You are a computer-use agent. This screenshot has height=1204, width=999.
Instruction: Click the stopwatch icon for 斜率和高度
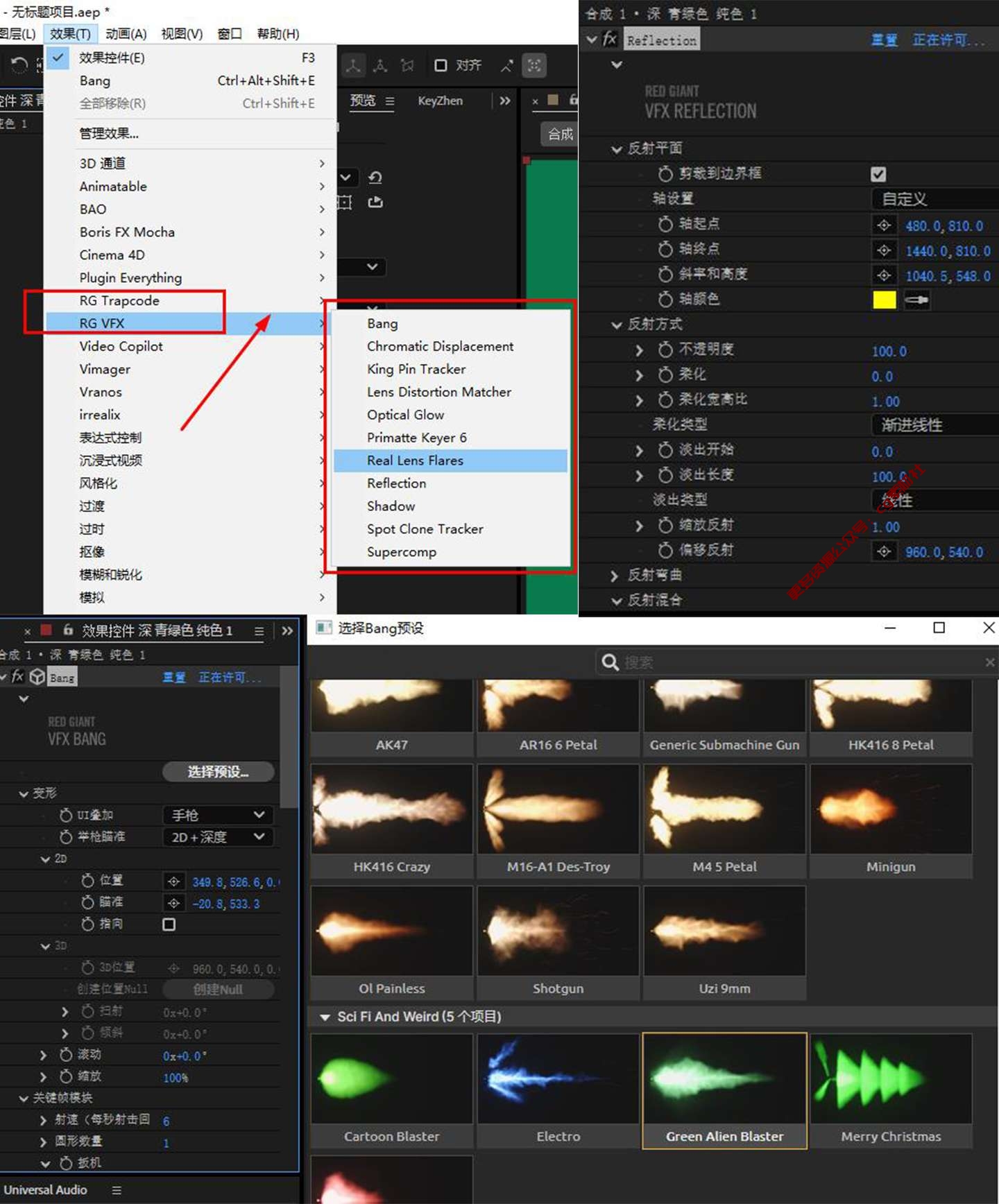point(665,274)
